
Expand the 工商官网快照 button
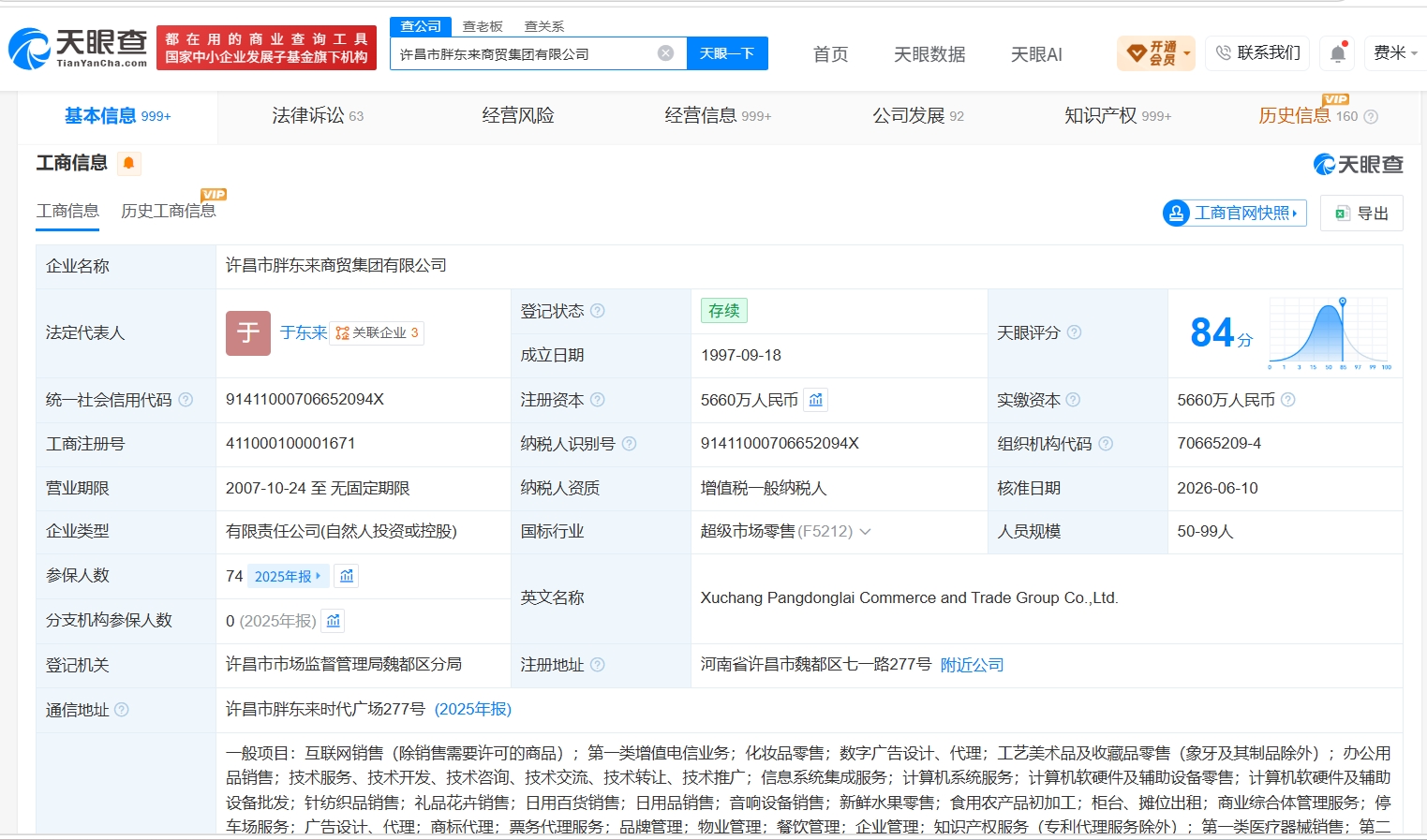point(1234,214)
